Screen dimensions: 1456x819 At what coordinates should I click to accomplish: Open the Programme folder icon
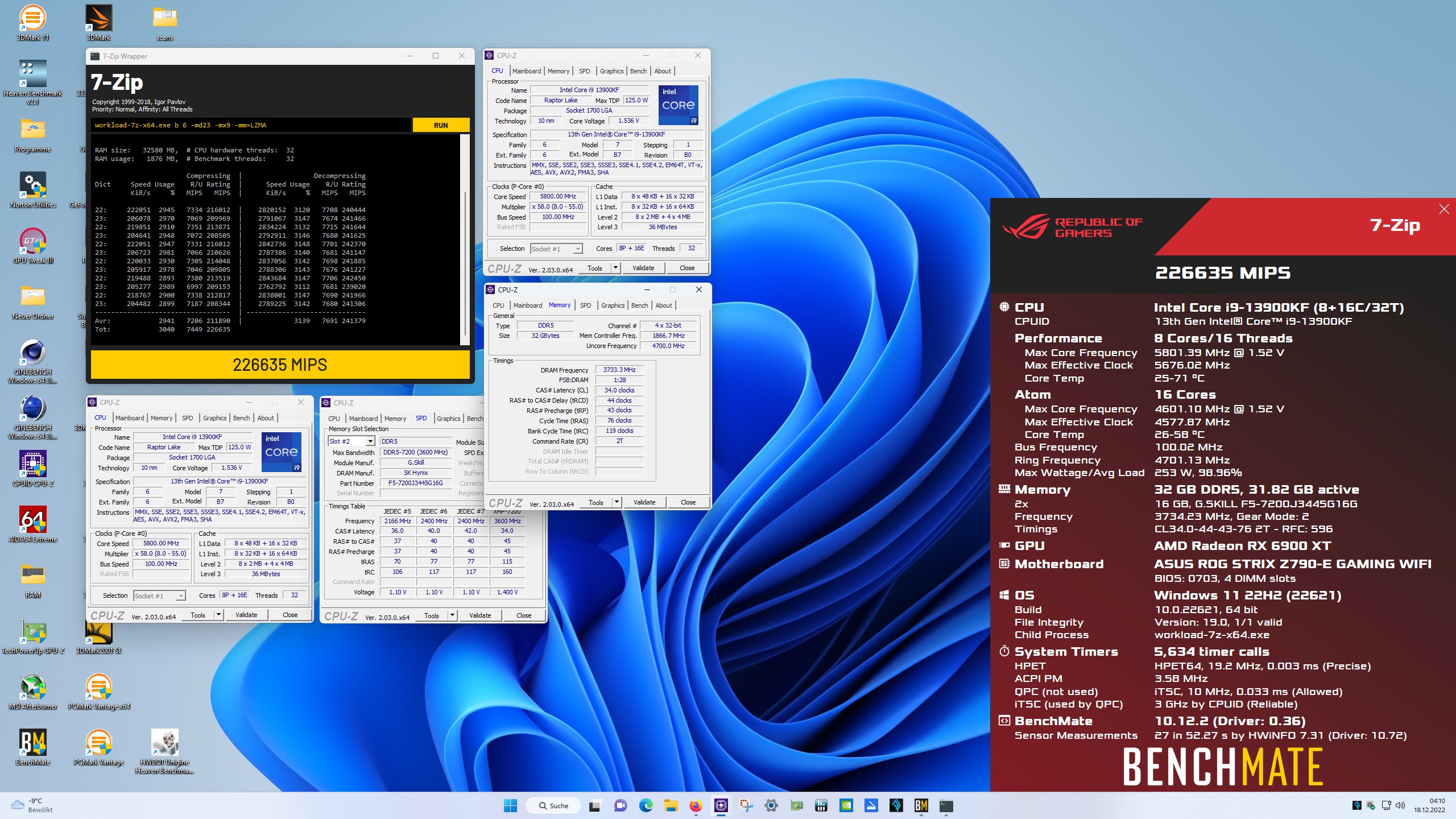point(33,134)
